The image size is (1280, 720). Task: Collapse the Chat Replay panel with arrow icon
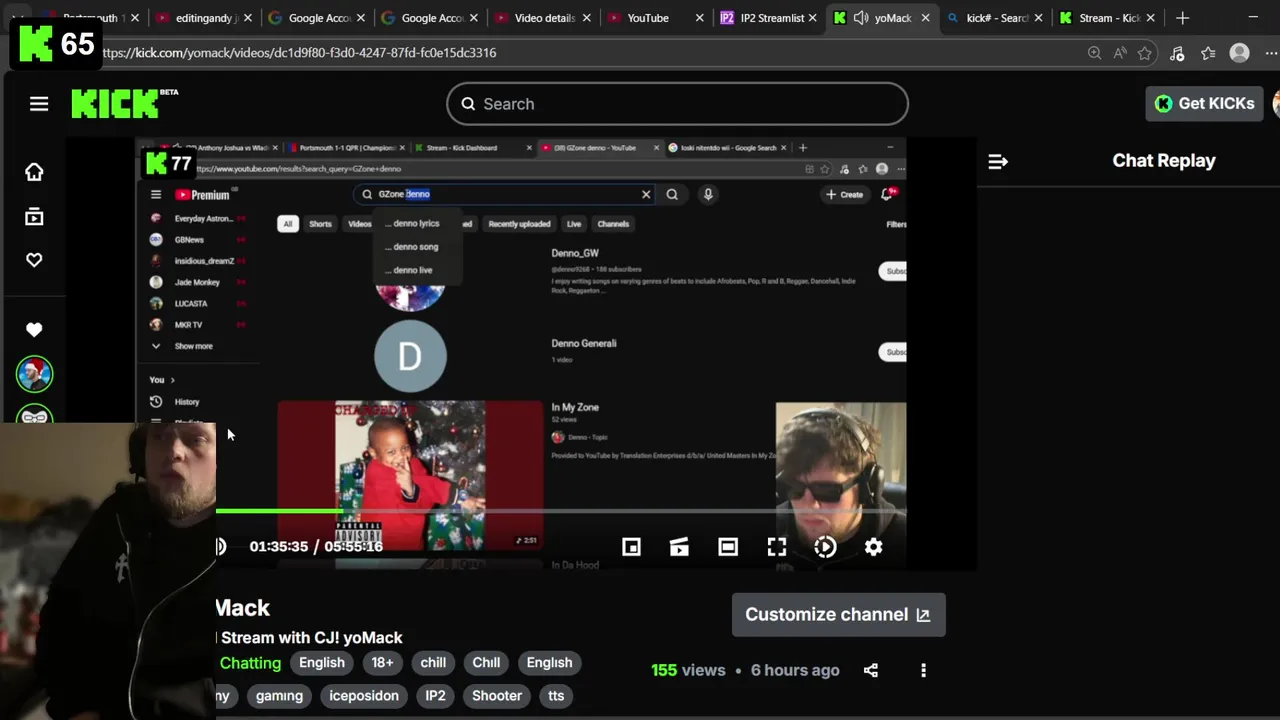click(998, 161)
